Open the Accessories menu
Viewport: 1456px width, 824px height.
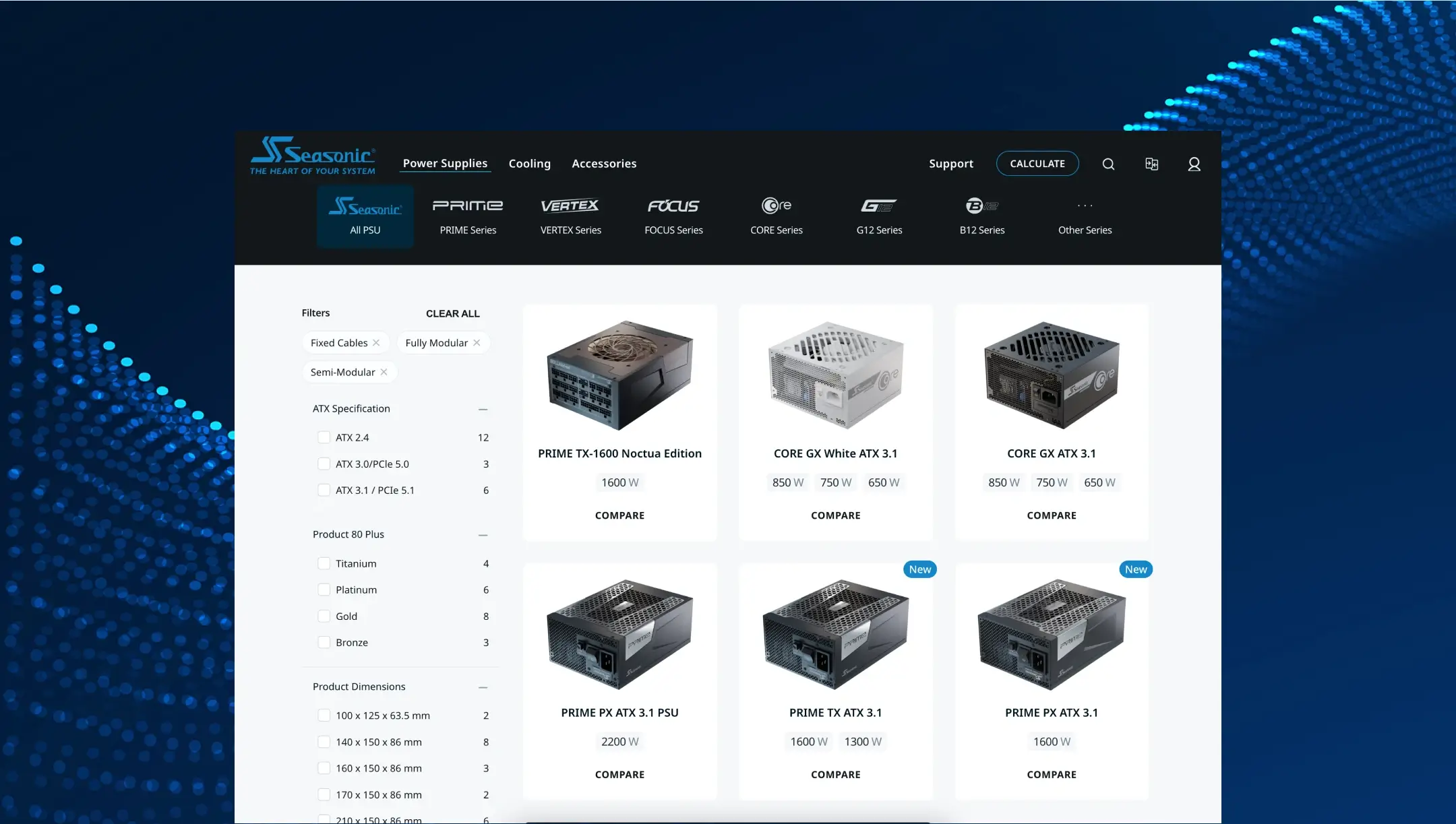[x=604, y=164]
